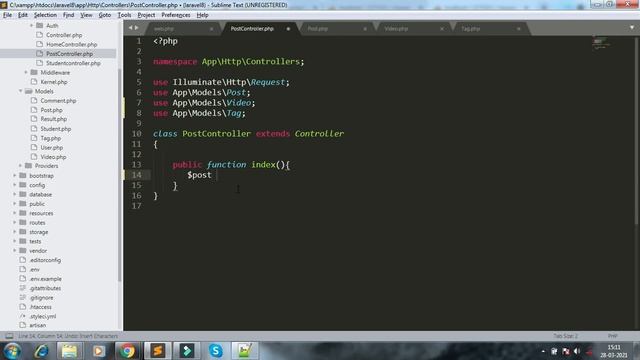640x360 pixels.
Task: Open Skype from the taskbar
Action: [216, 351]
